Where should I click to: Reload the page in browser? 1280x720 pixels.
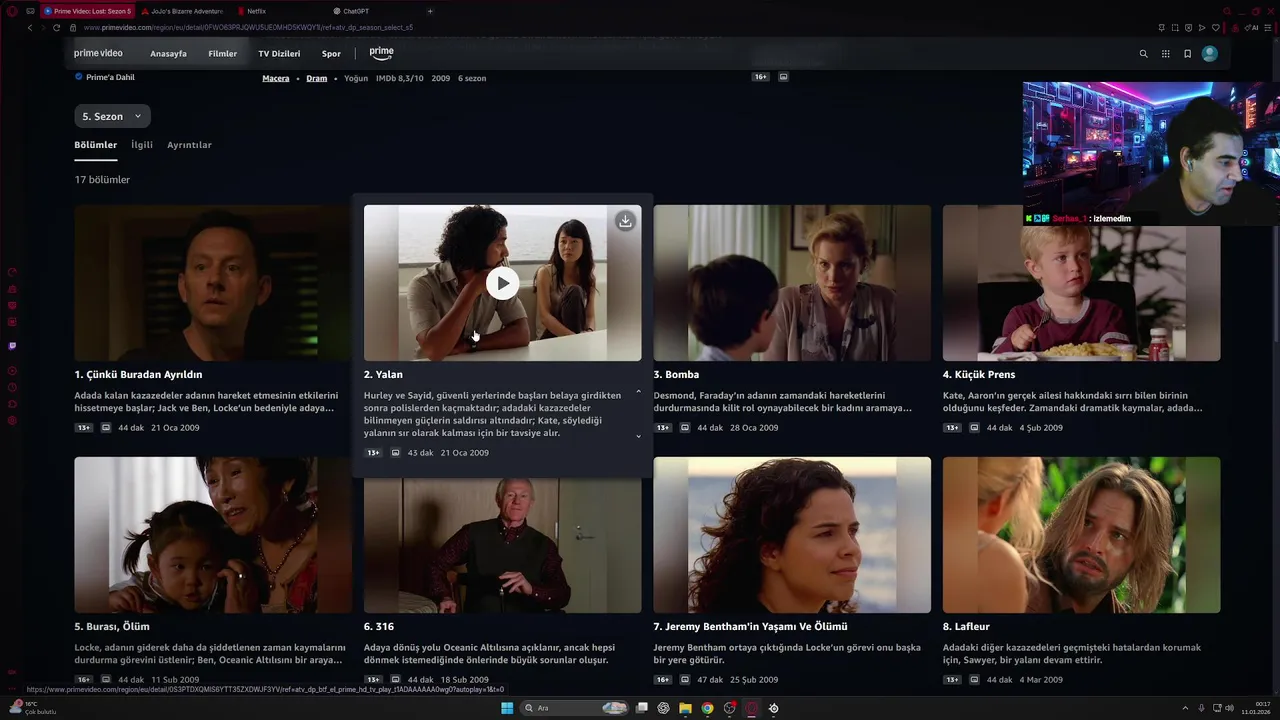click(x=56, y=27)
